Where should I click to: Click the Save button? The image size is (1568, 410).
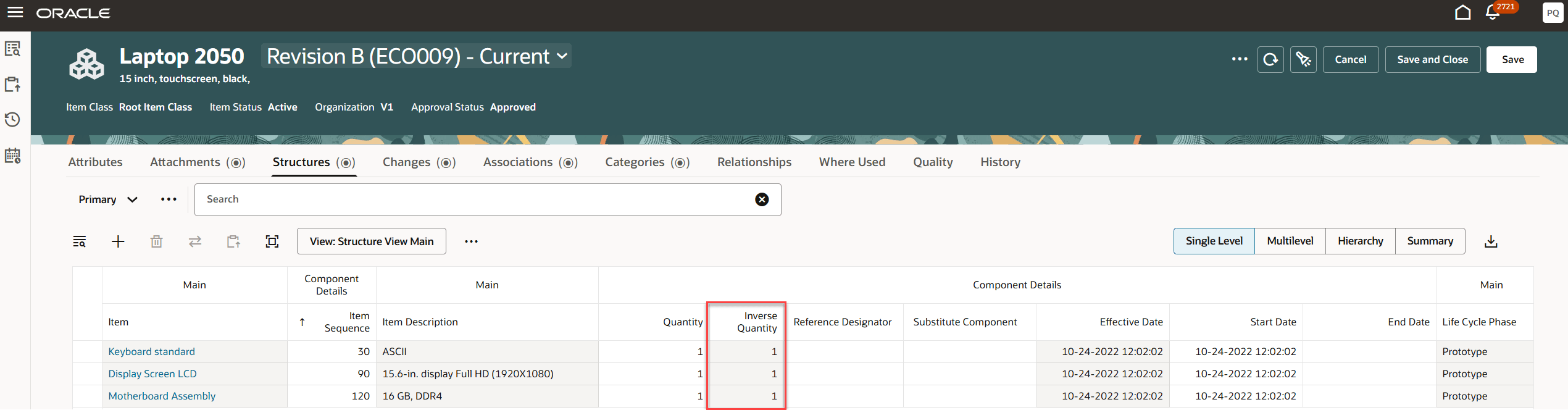1512,59
